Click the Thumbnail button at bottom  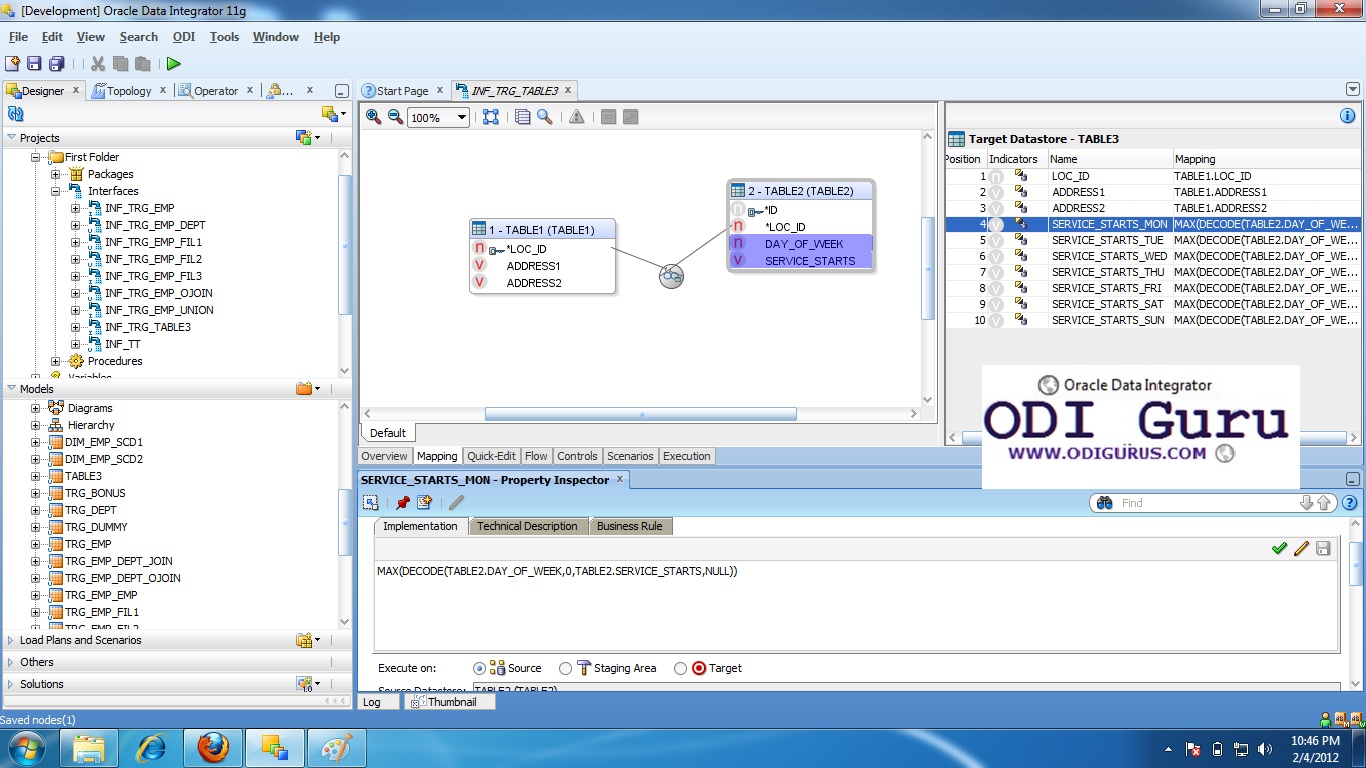(x=450, y=702)
